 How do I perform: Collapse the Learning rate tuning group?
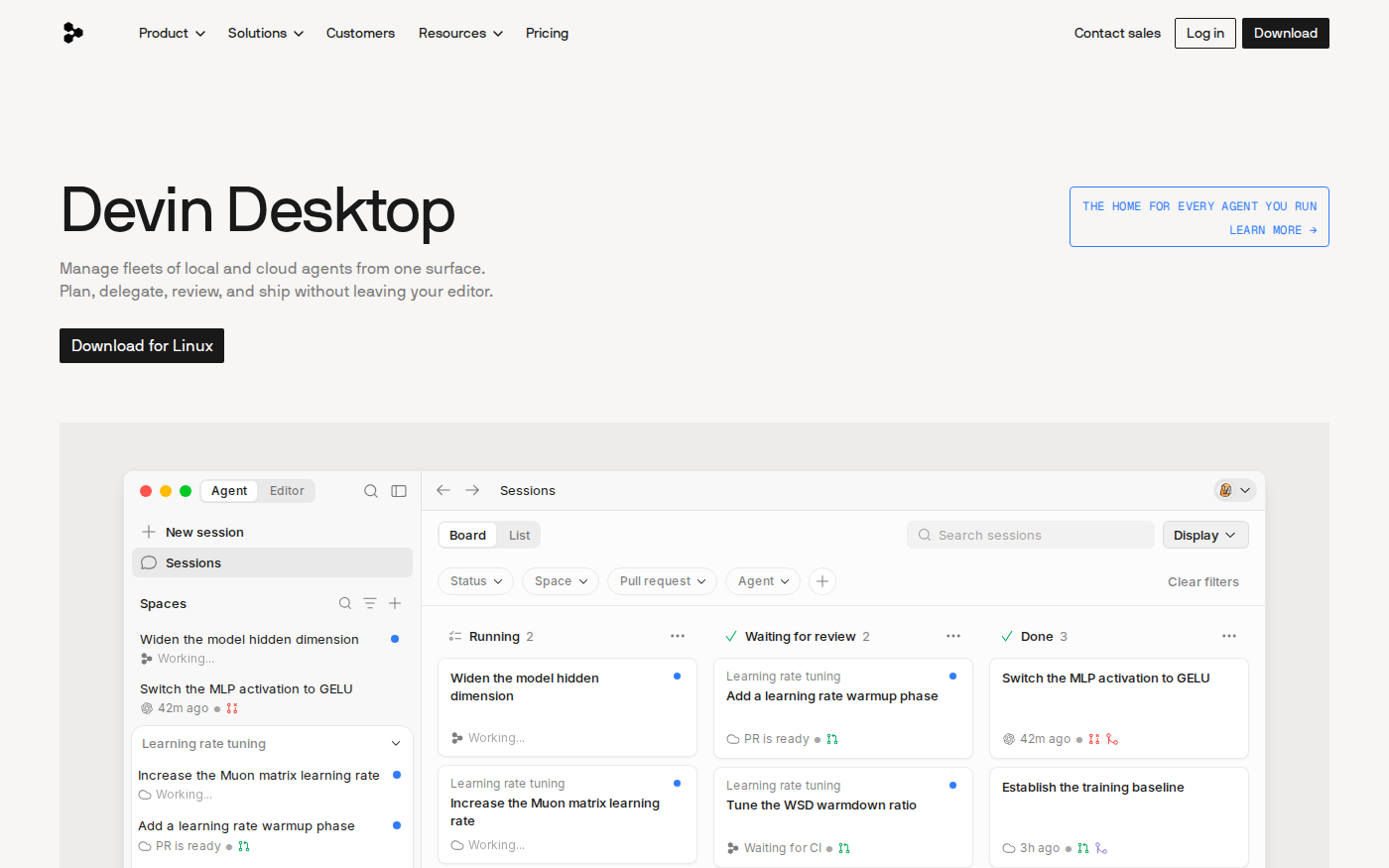(x=396, y=744)
